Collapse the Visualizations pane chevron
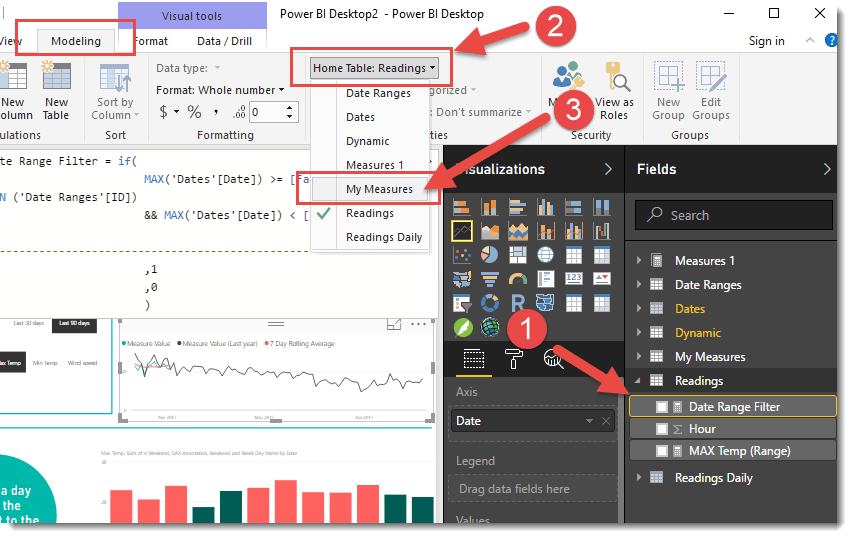 pyautogui.click(x=608, y=170)
